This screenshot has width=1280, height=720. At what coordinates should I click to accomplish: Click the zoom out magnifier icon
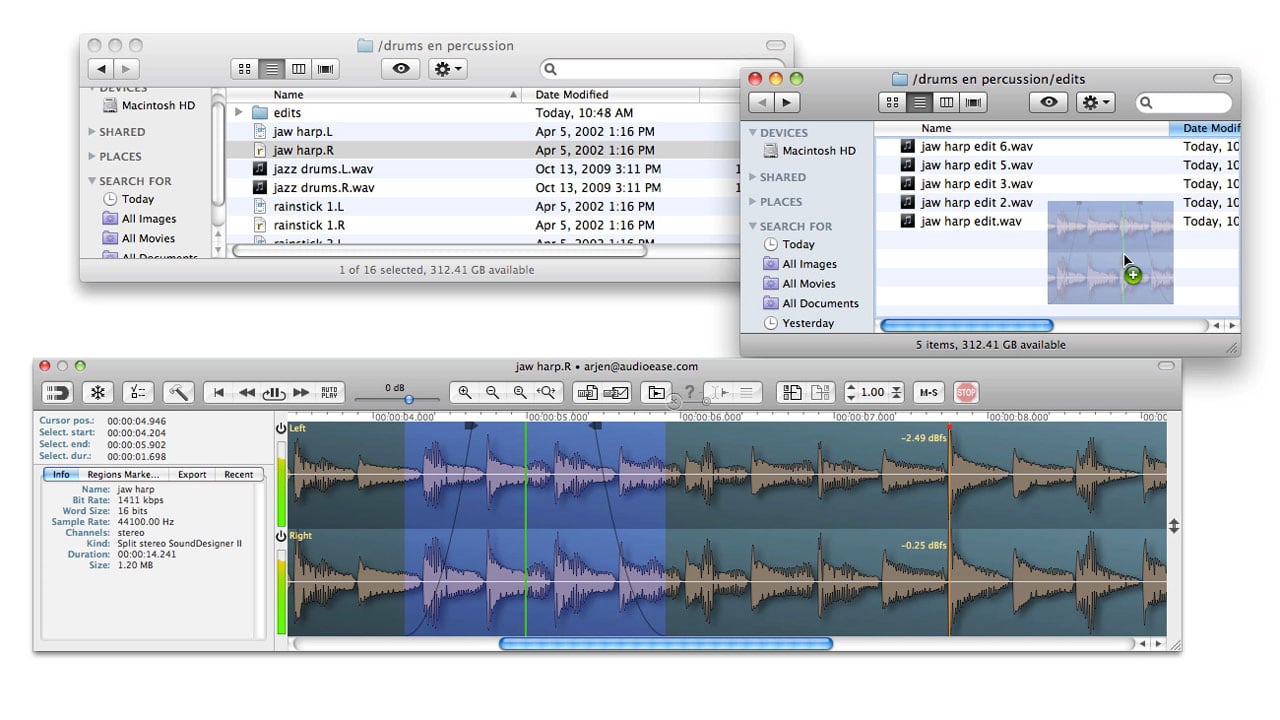(x=492, y=393)
